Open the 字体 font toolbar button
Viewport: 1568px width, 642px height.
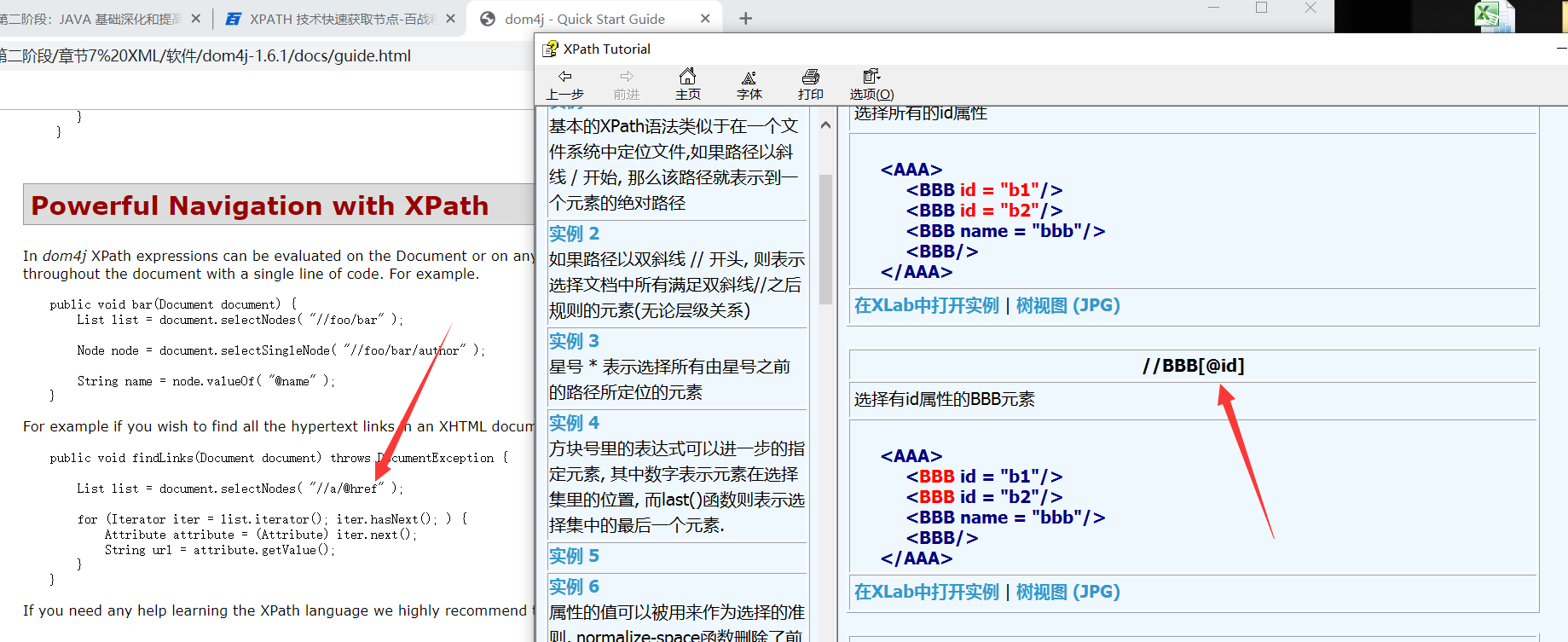point(749,84)
